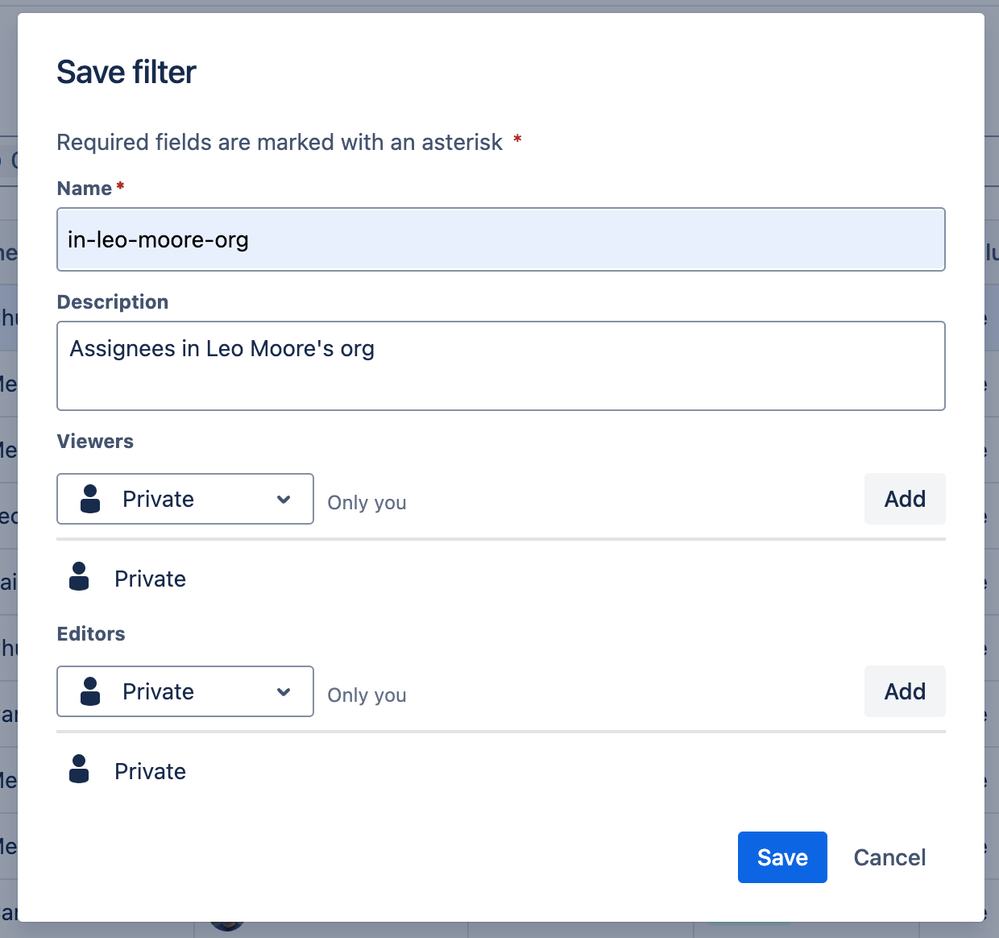Screen dimensions: 999x938
Task: Click the "Only you" hint beside Editors
Action: tap(366, 694)
